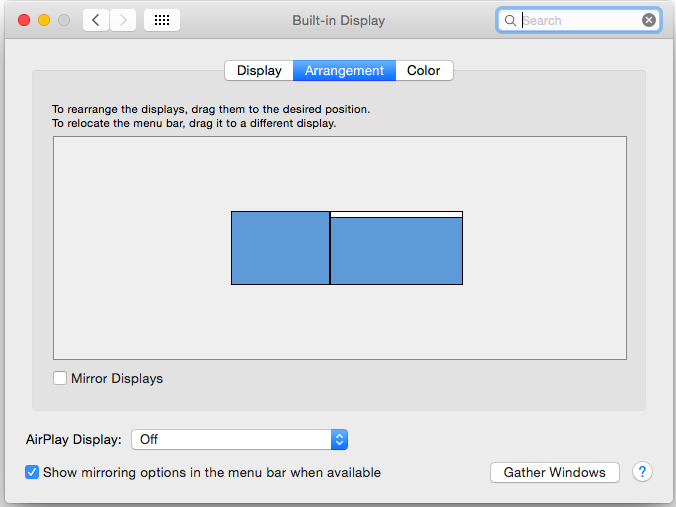Click the magnifying glass search icon
Screen dimensions: 676x507
point(510,20)
